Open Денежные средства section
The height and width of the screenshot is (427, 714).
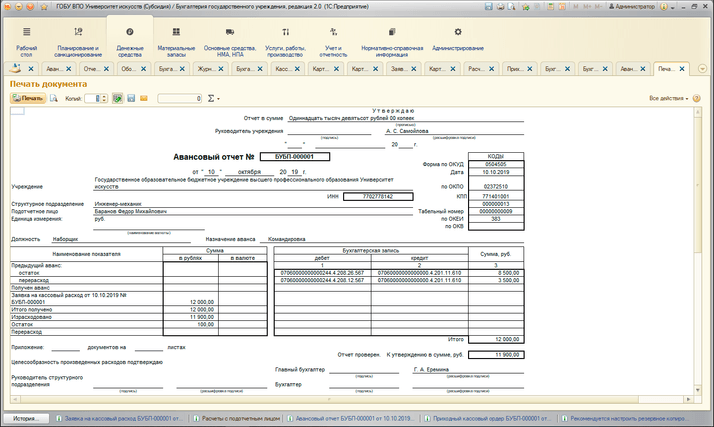pos(130,39)
